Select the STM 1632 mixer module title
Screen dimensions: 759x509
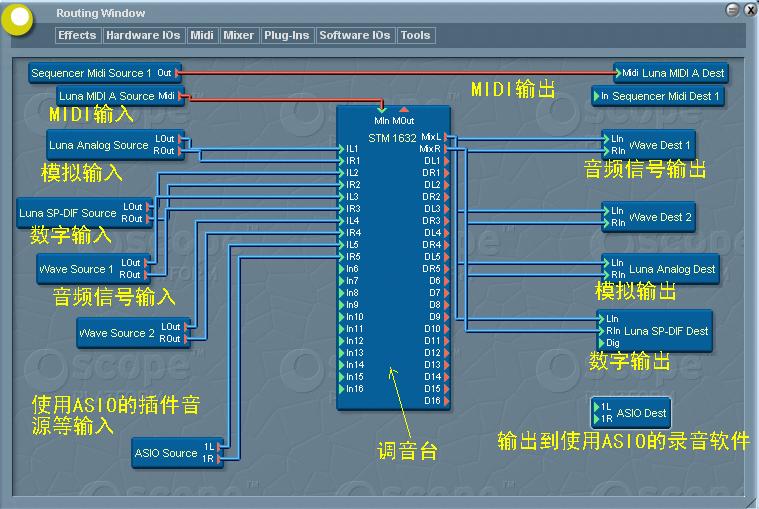(392, 138)
